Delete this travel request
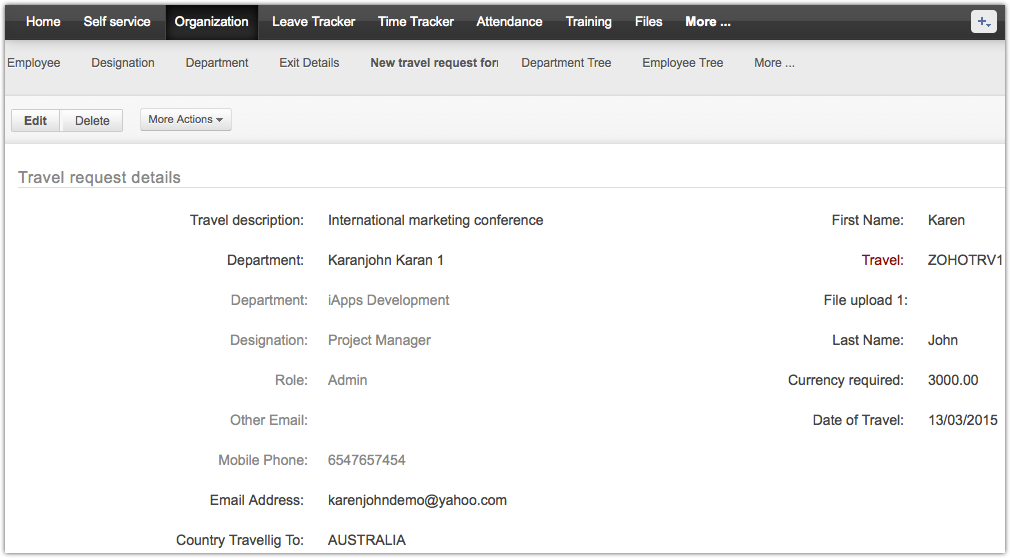This screenshot has height=558, width=1010. click(92, 121)
